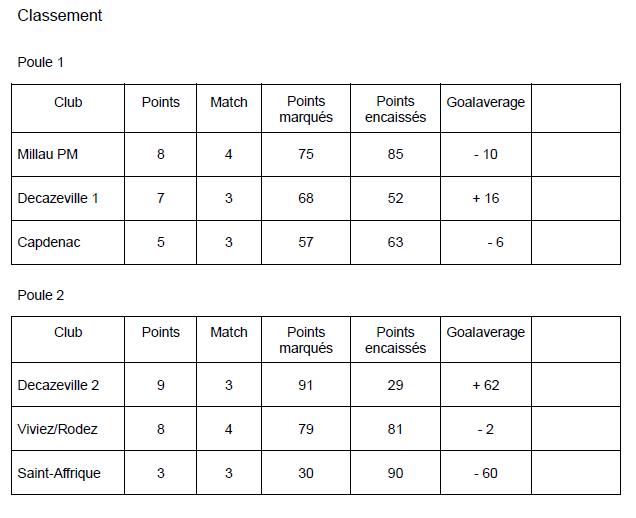Select the Saint-Affrique club cell
The height and width of the screenshot is (518, 636).
(59, 473)
